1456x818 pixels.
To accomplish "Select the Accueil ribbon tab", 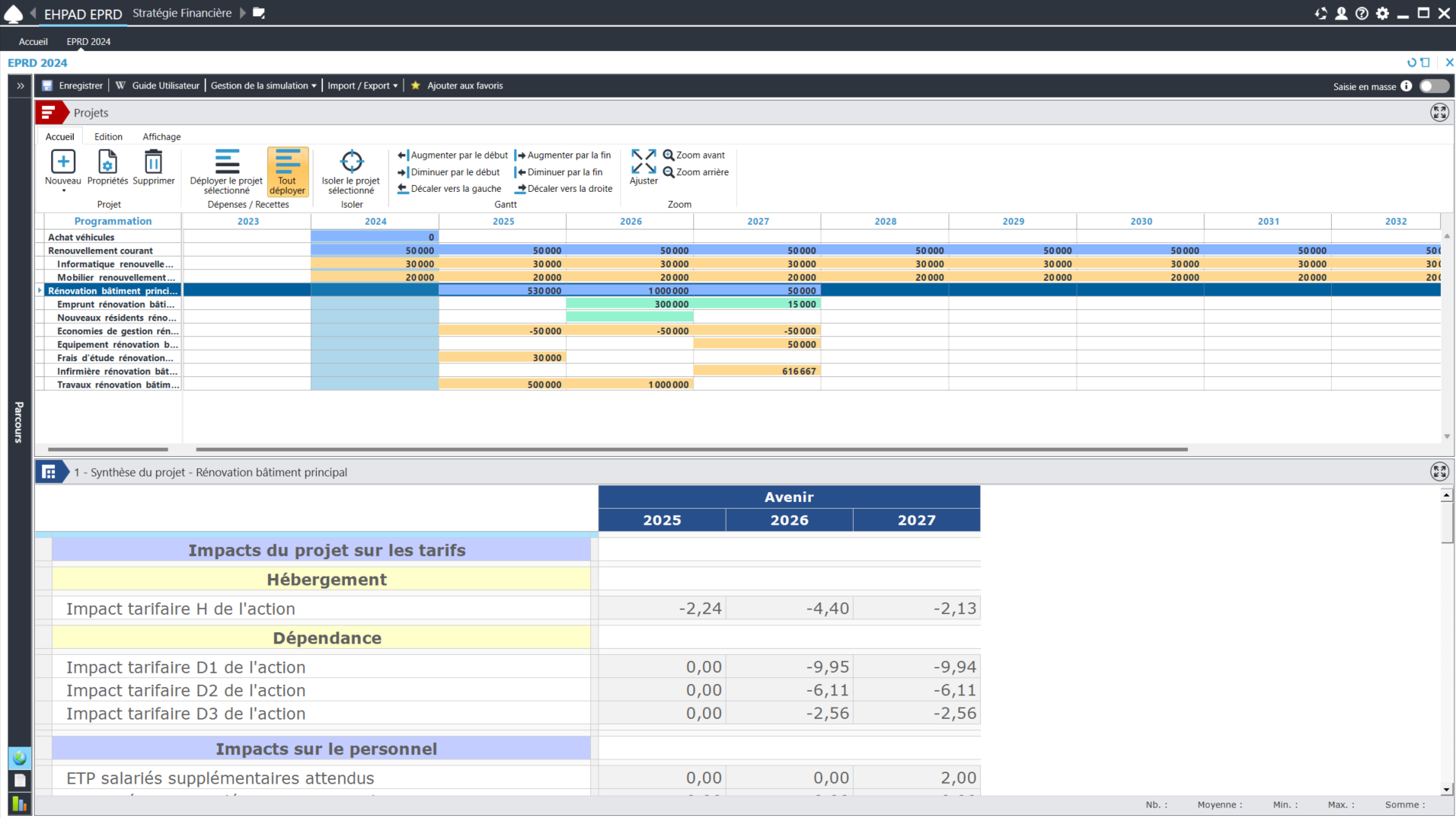I will pyautogui.click(x=59, y=137).
